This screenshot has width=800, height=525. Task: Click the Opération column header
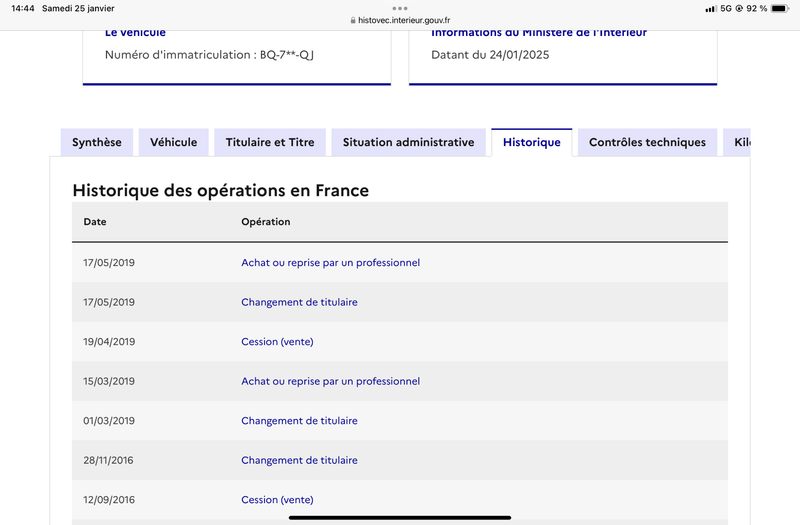point(266,222)
